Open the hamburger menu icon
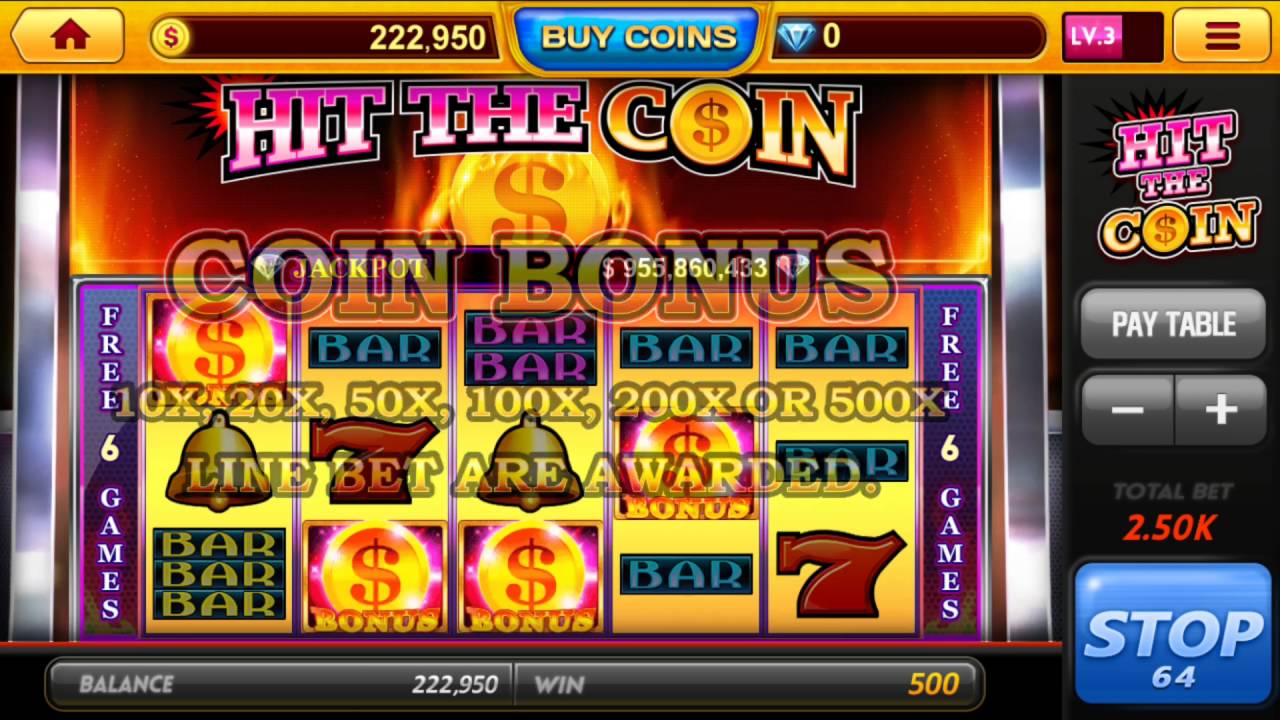Image resolution: width=1280 pixels, height=720 pixels. pos(1222,36)
